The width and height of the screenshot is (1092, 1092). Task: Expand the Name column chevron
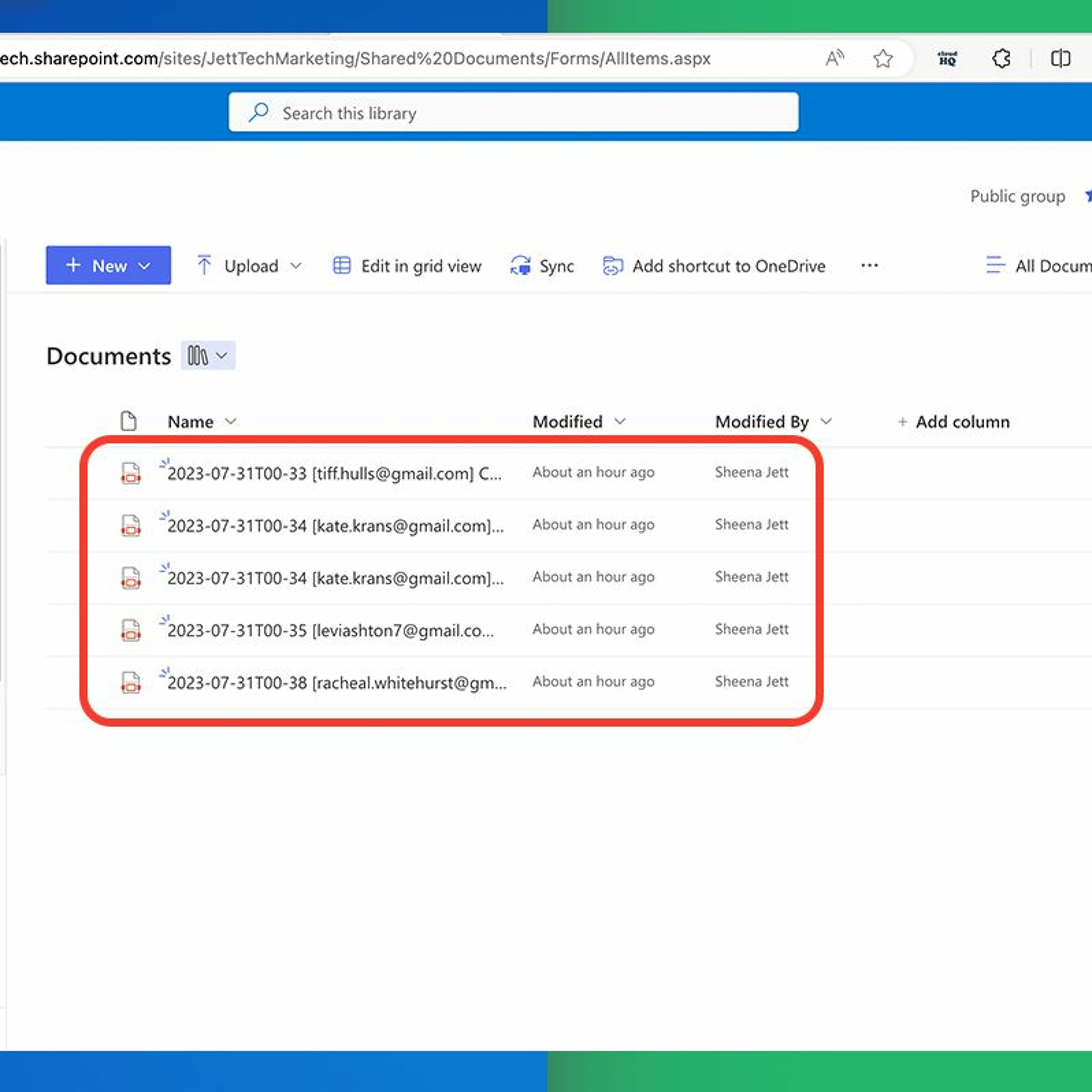tap(231, 421)
